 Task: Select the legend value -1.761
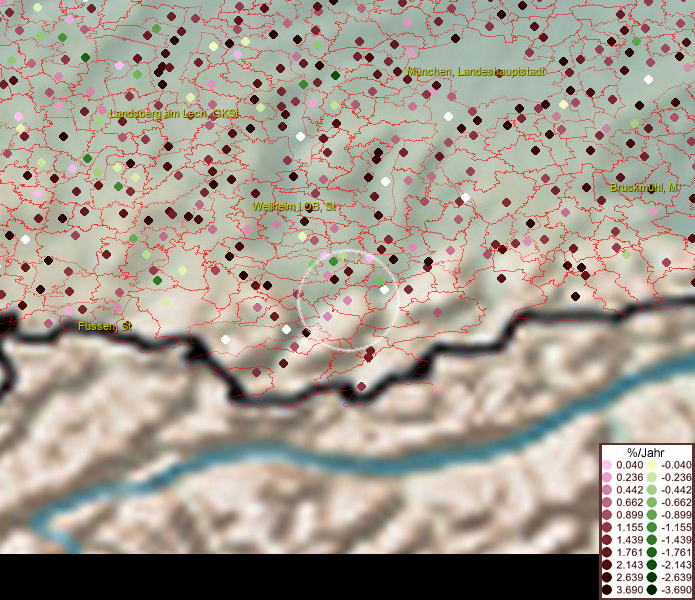click(676, 553)
